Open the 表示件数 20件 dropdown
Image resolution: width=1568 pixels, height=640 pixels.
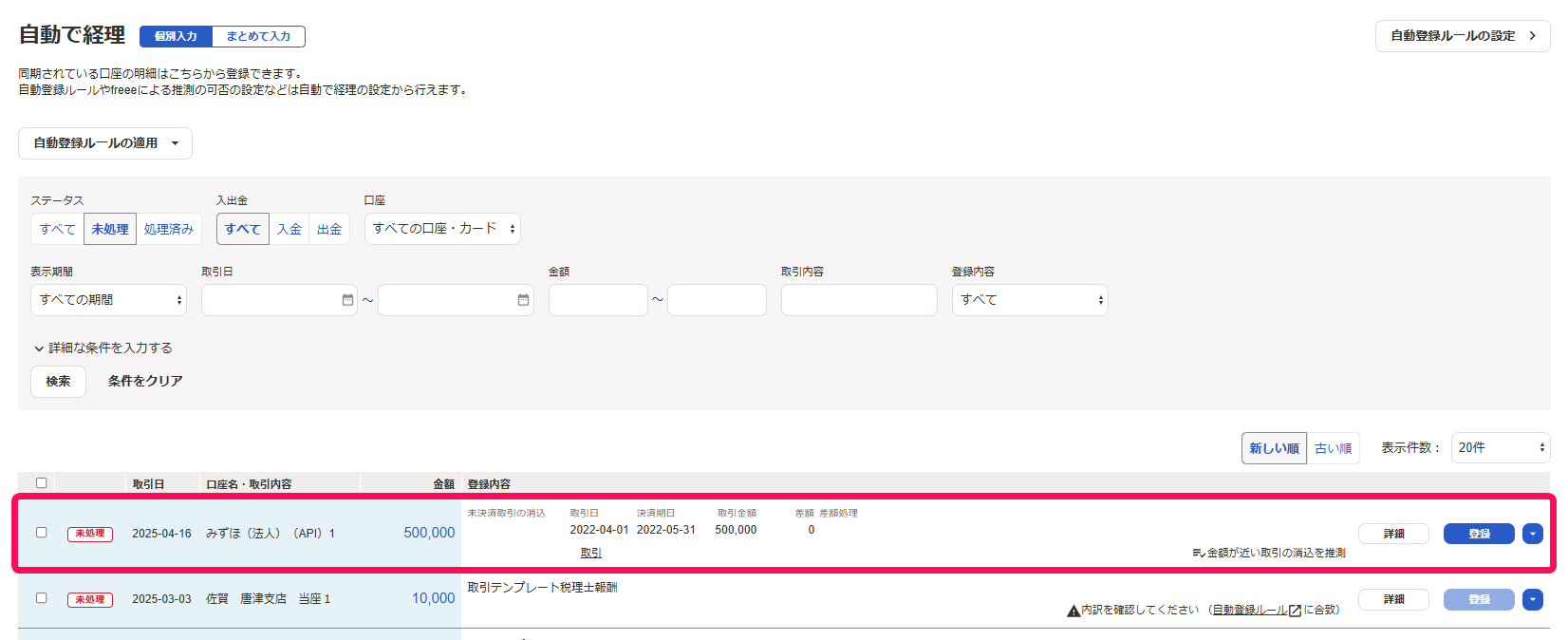point(1501,447)
